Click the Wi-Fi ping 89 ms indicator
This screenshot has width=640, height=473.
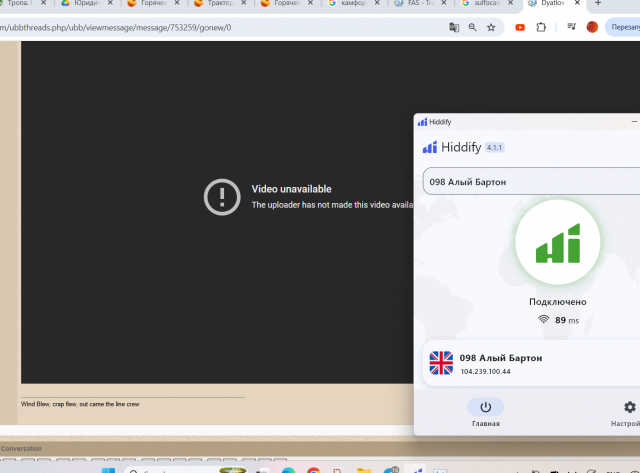pos(559,320)
